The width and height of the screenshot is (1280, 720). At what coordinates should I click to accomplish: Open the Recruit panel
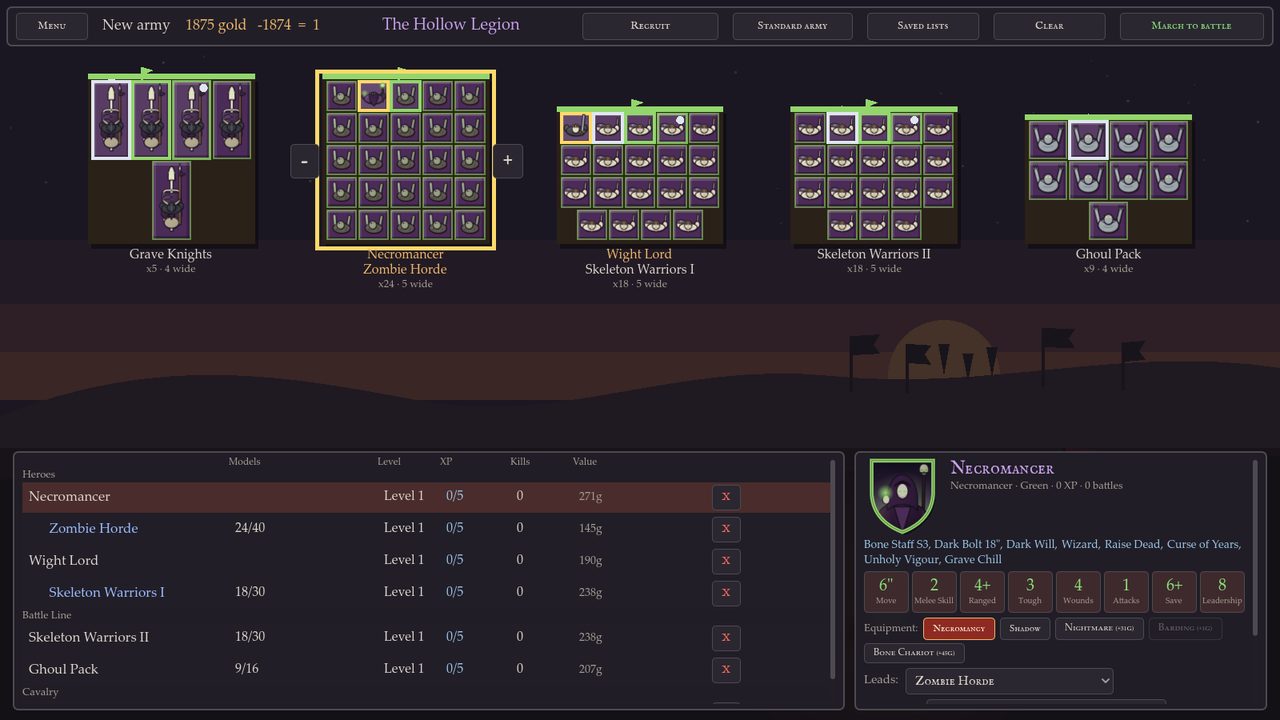click(x=650, y=26)
